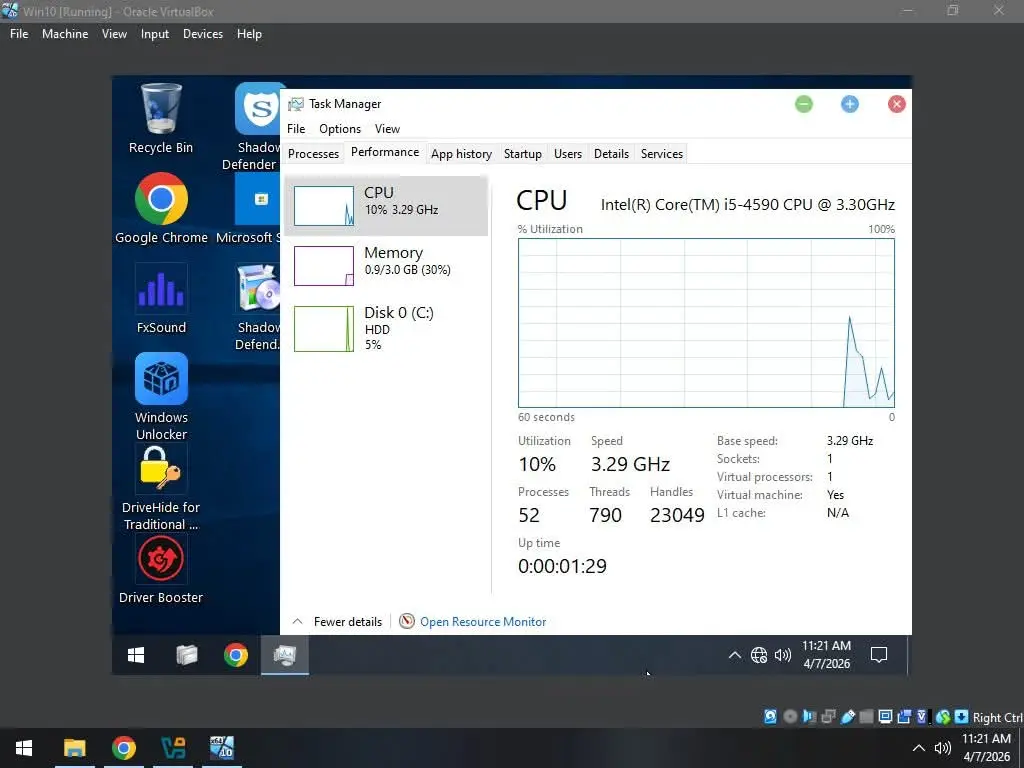Screen dimensions: 1024x768
Task: Open File Explorer on the guest taskbar
Action: [x=187, y=655]
